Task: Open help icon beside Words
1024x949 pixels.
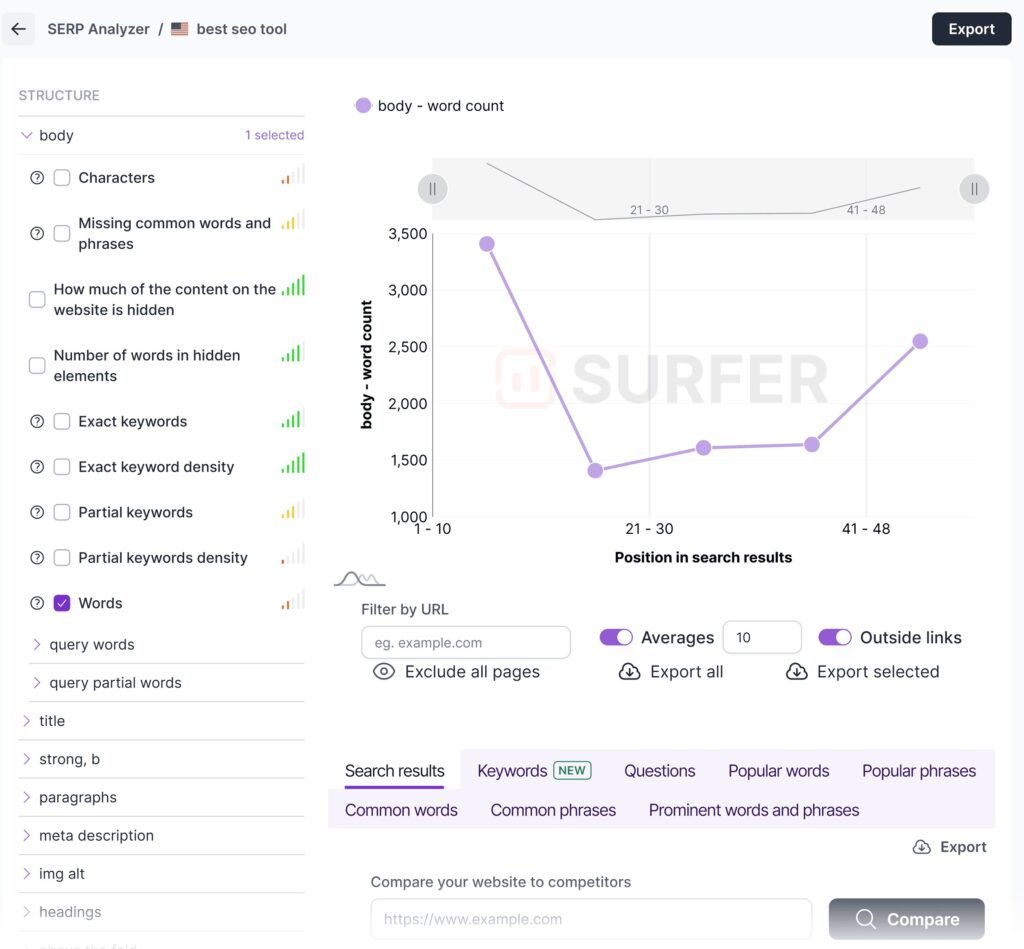Action: [x=37, y=603]
